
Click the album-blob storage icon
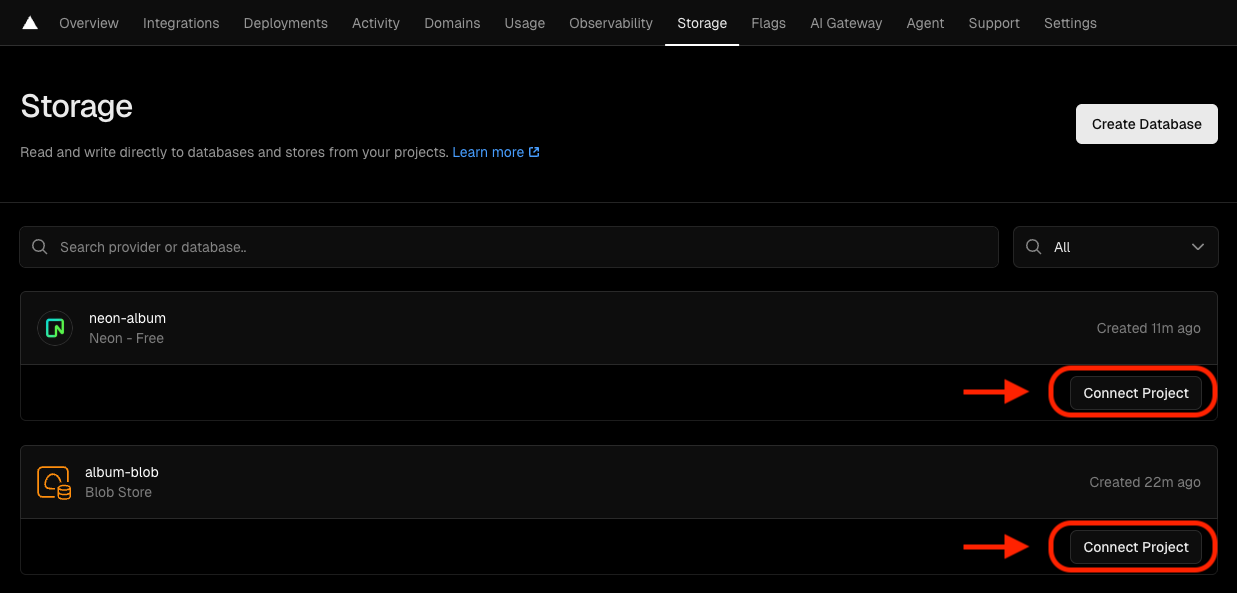click(54, 481)
